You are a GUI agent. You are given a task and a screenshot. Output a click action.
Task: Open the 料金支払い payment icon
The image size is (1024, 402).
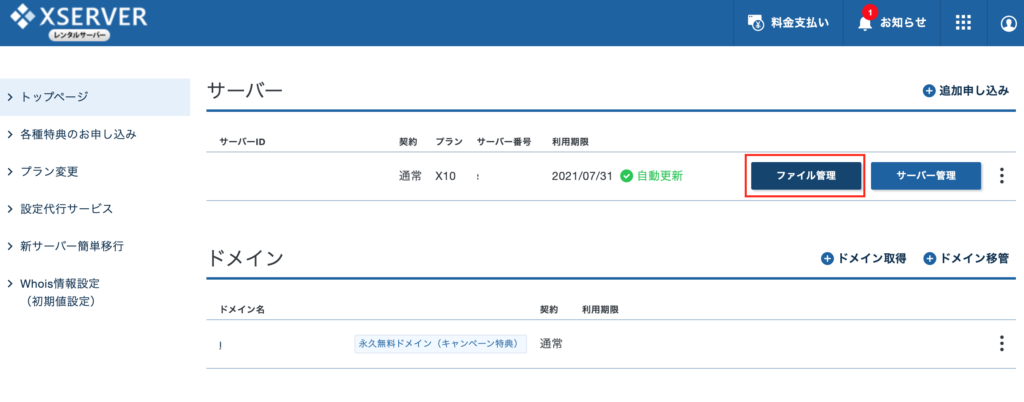[756, 23]
